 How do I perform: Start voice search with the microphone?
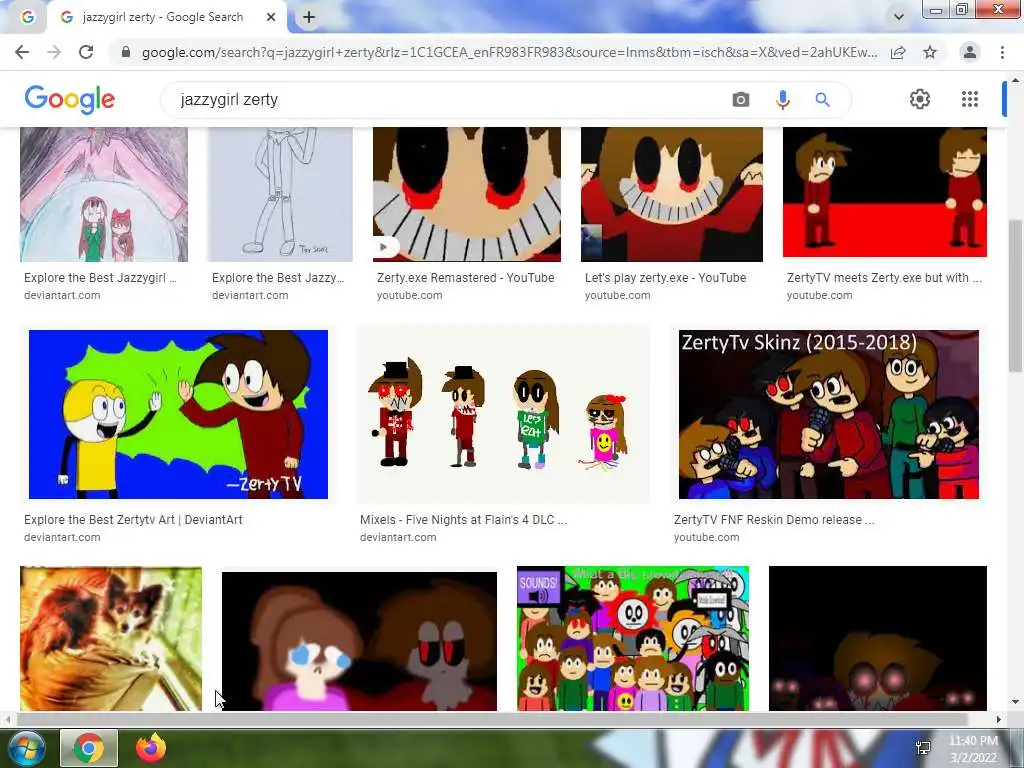782,99
